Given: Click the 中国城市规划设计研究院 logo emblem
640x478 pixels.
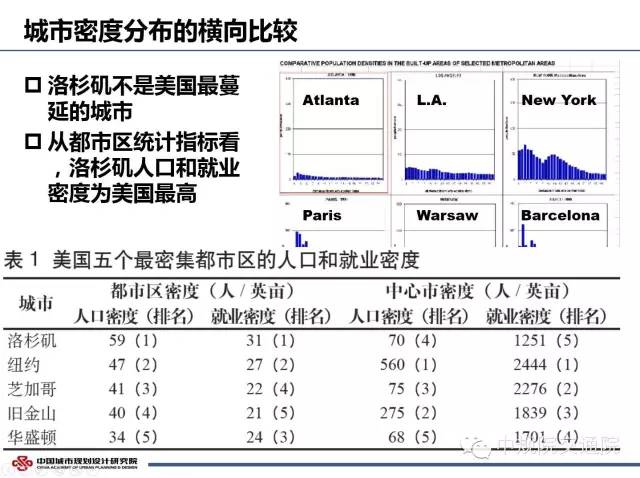Looking at the screenshot, I should [x=21, y=464].
